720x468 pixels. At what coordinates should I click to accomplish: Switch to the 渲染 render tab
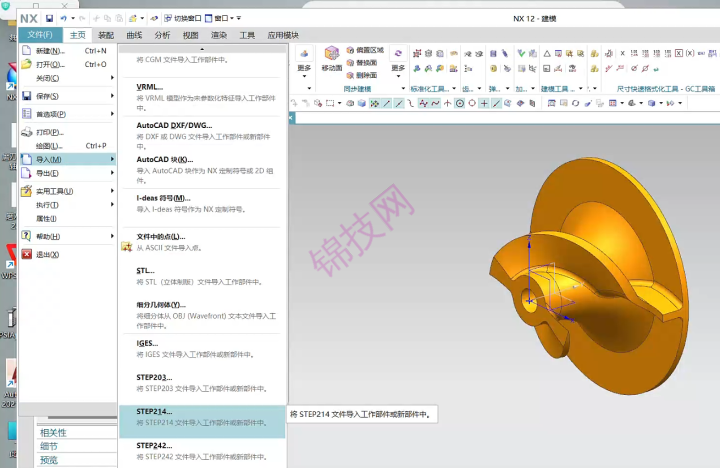click(219, 35)
